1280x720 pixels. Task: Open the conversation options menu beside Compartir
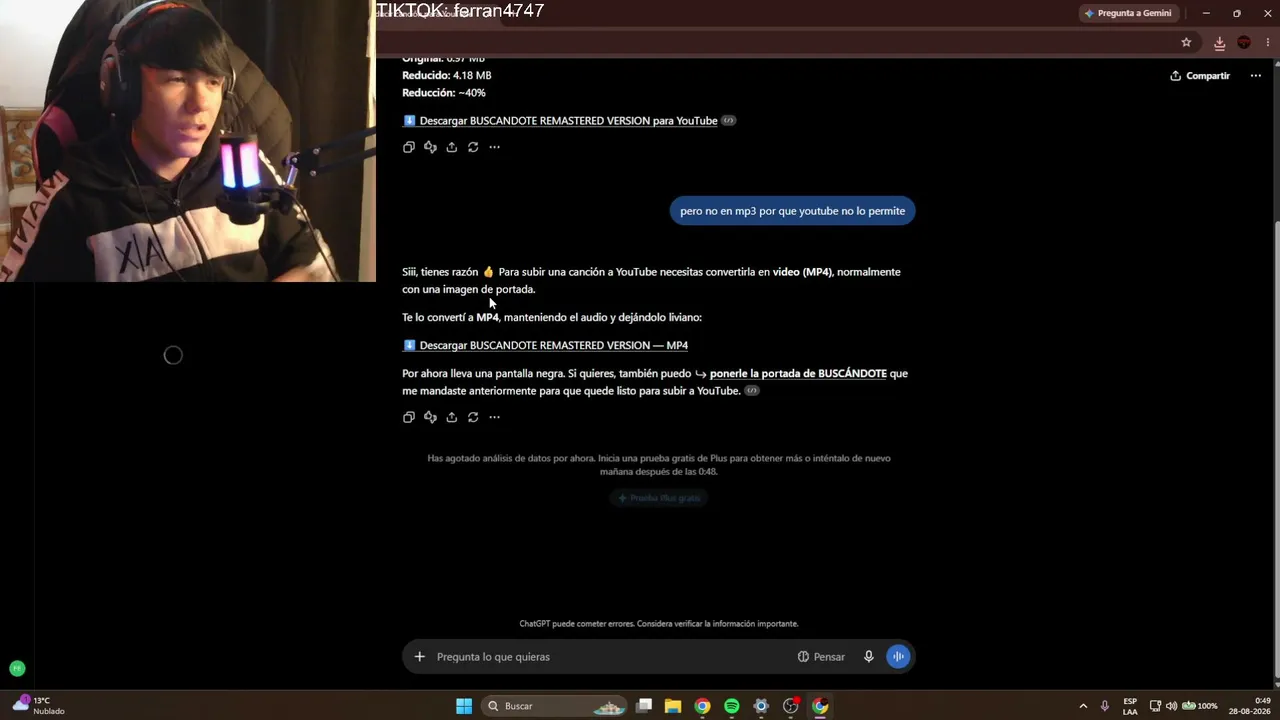pos(1256,76)
